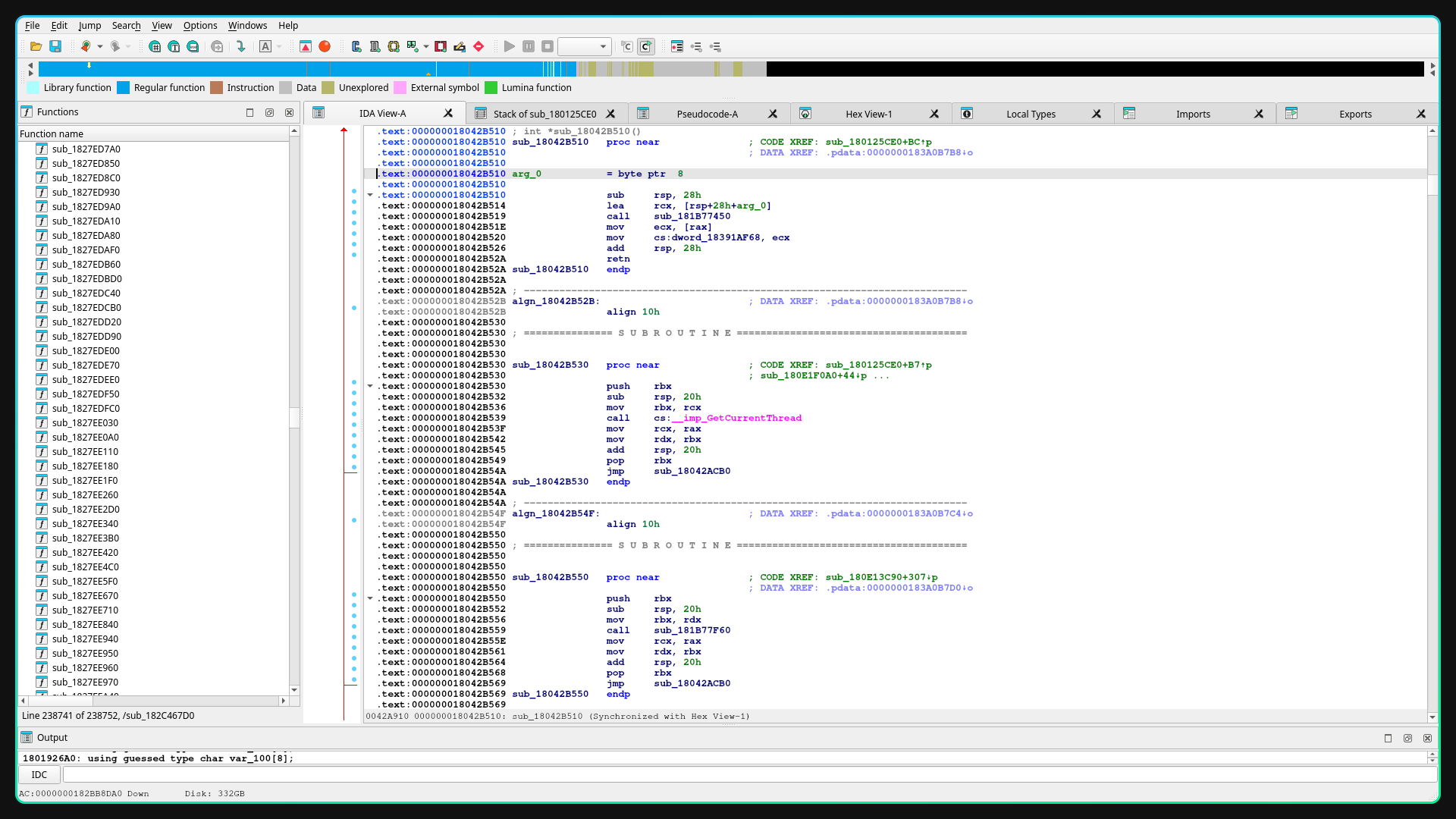Click the save database disk icon
The image size is (1456, 819).
[55, 47]
